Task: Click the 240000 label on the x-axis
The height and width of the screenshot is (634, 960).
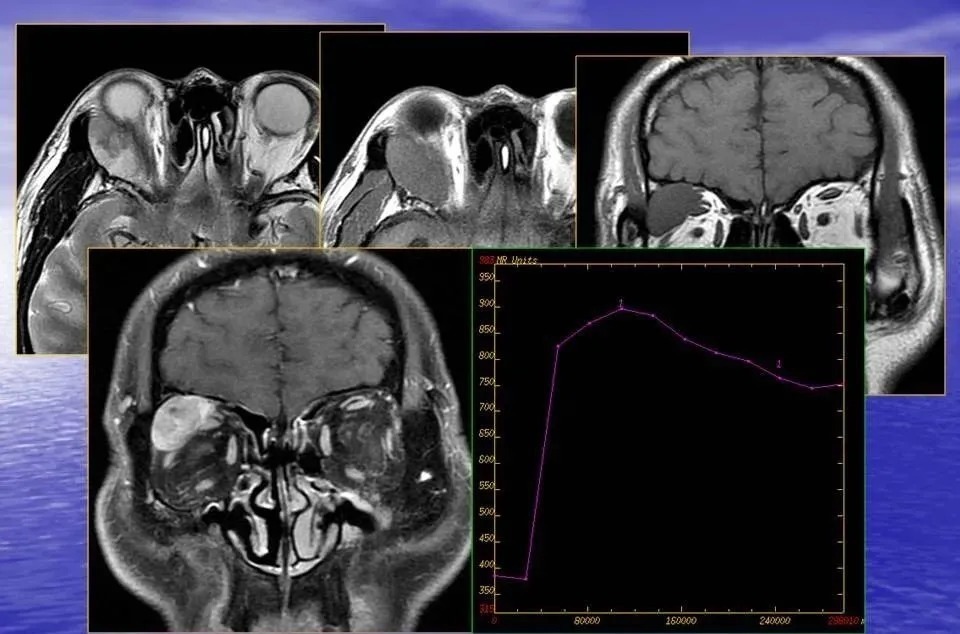Action: coord(775,620)
